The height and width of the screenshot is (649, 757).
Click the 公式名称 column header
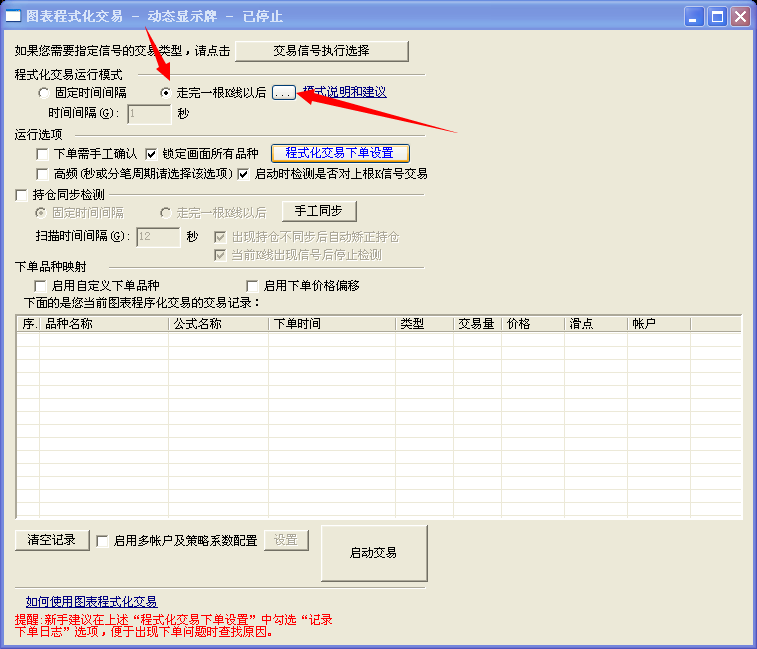click(x=218, y=324)
